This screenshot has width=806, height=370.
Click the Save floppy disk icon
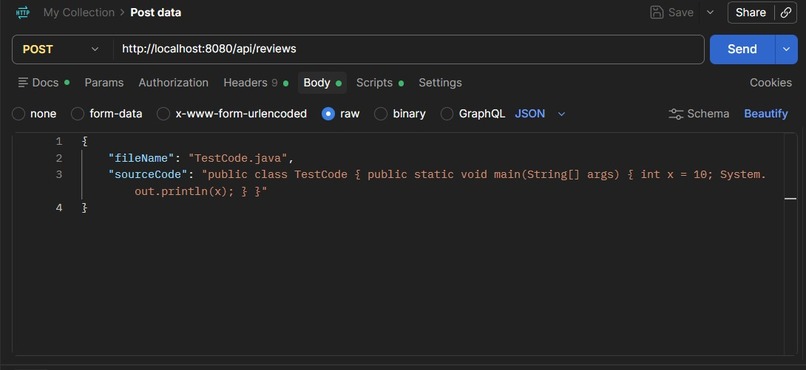coord(656,12)
